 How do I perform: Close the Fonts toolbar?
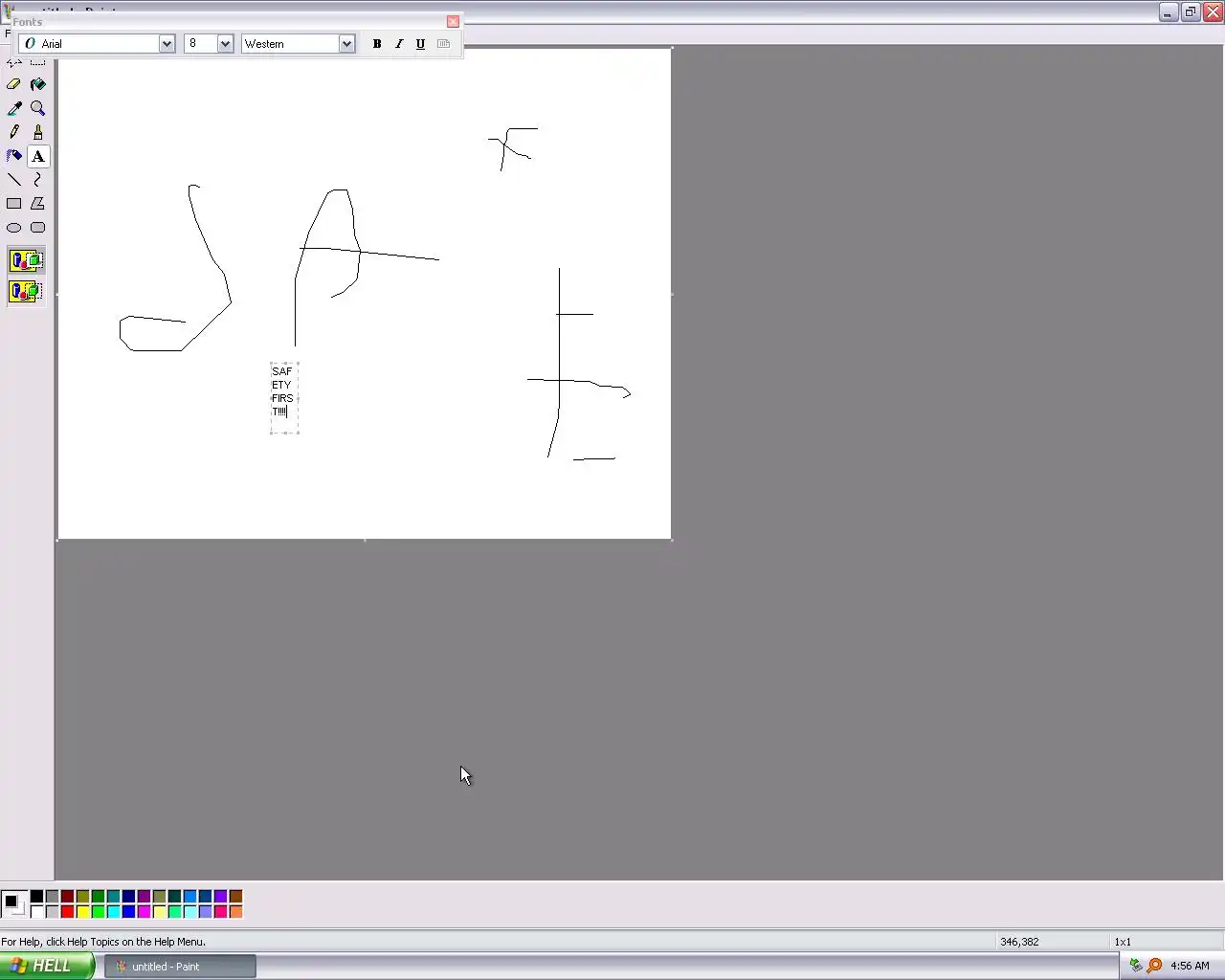[x=453, y=21]
